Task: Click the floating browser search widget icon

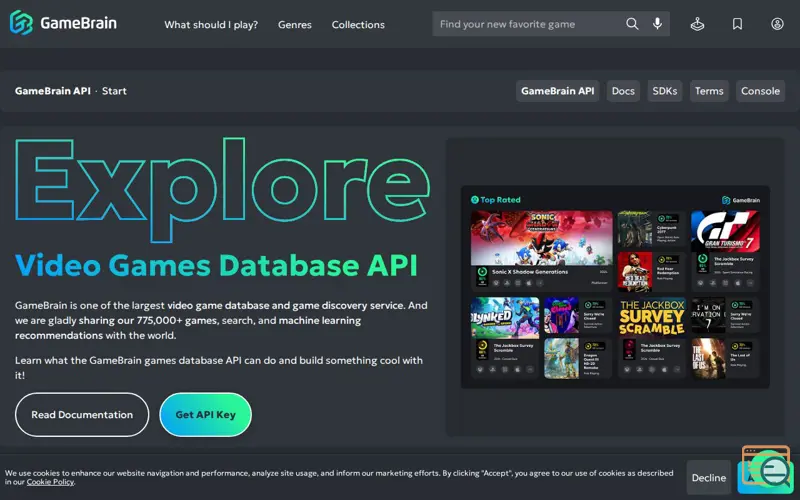Action: tap(767, 467)
